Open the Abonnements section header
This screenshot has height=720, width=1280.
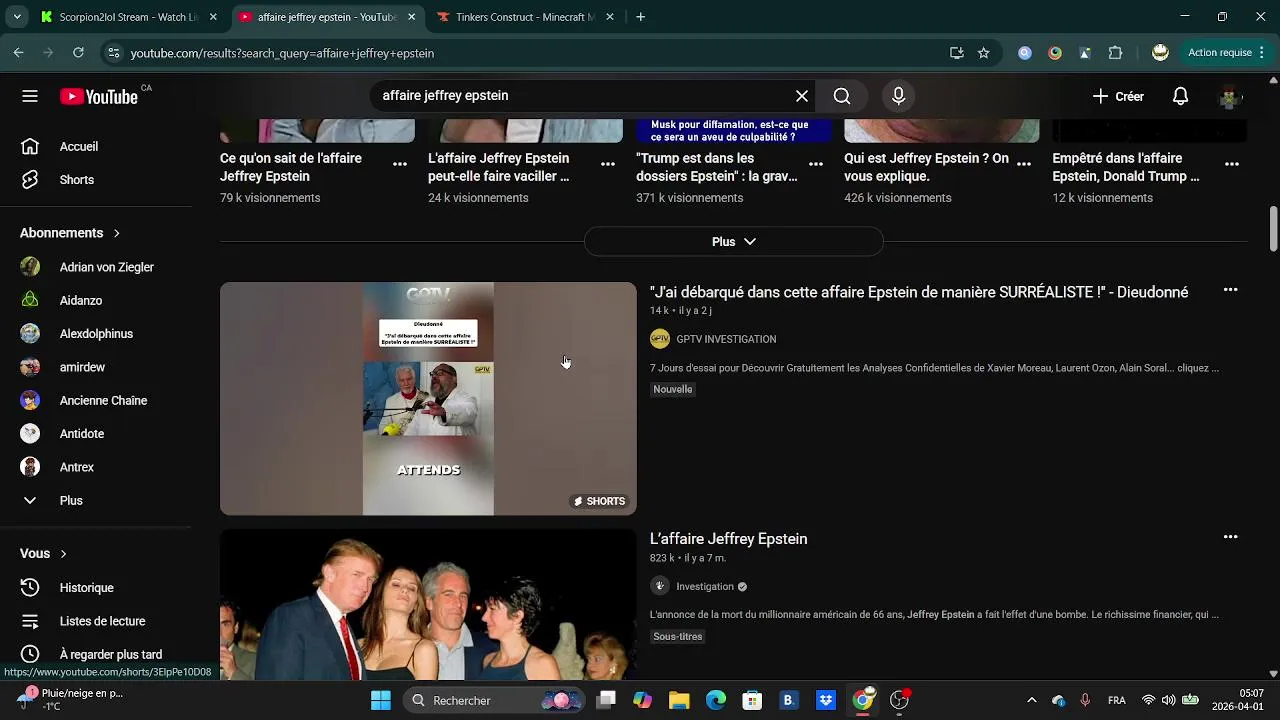coord(70,233)
